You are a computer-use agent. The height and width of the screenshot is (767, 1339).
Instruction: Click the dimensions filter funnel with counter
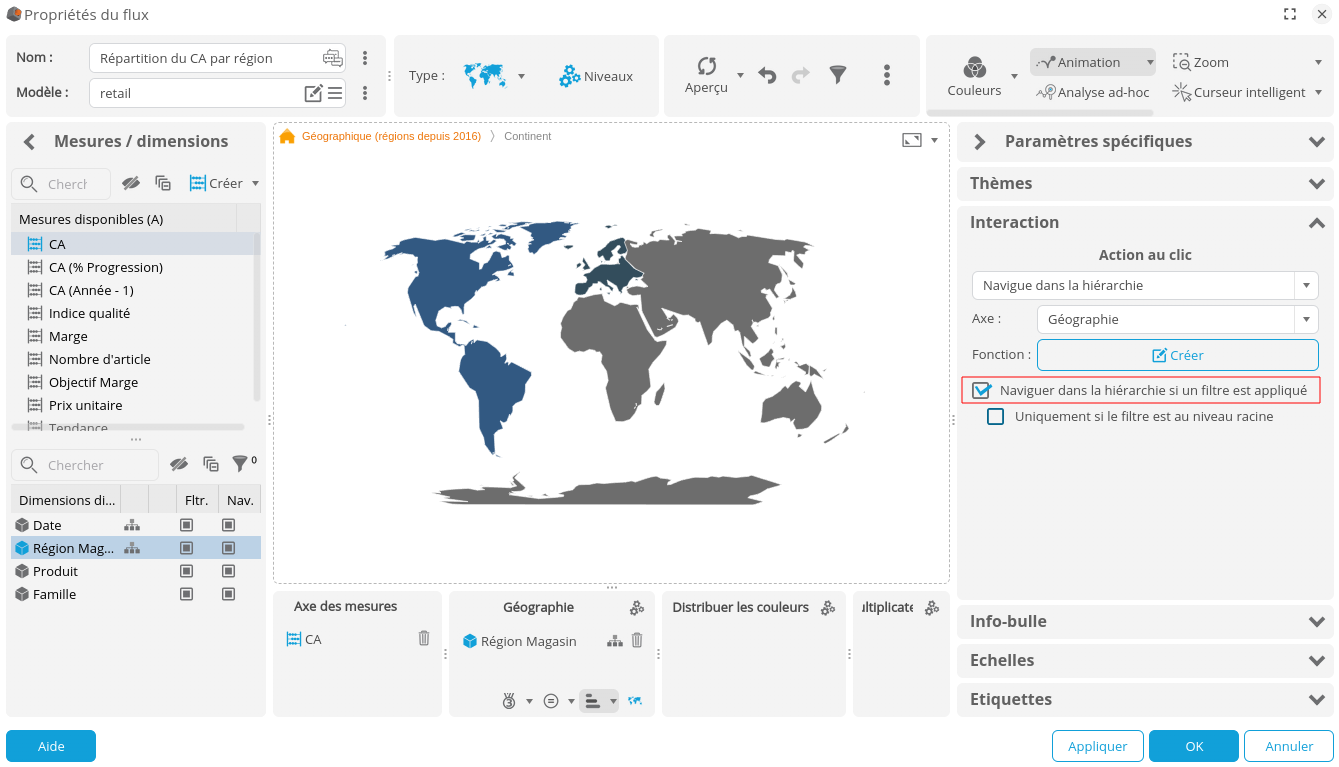pyautogui.click(x=242, y=463)
